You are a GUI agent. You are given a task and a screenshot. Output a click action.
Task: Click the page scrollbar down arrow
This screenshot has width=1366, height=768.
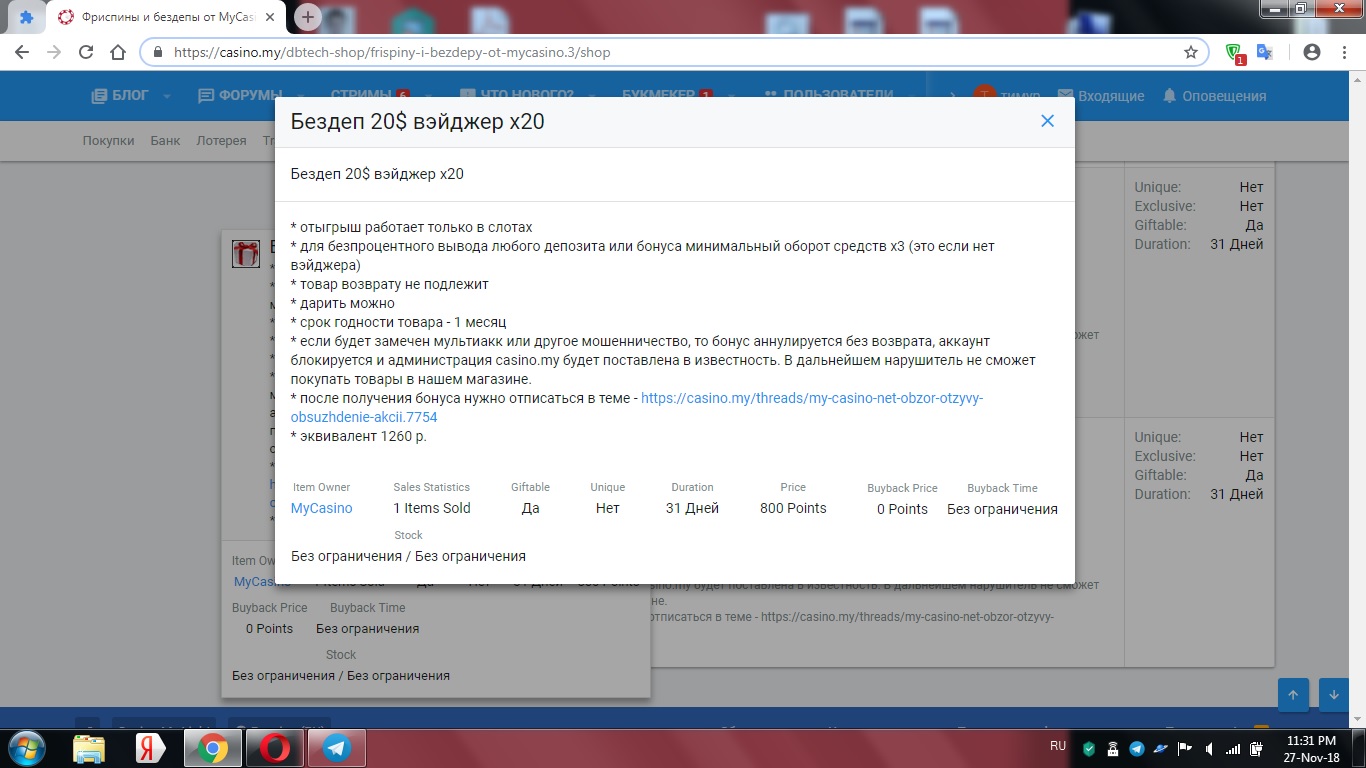(1357, 718)
